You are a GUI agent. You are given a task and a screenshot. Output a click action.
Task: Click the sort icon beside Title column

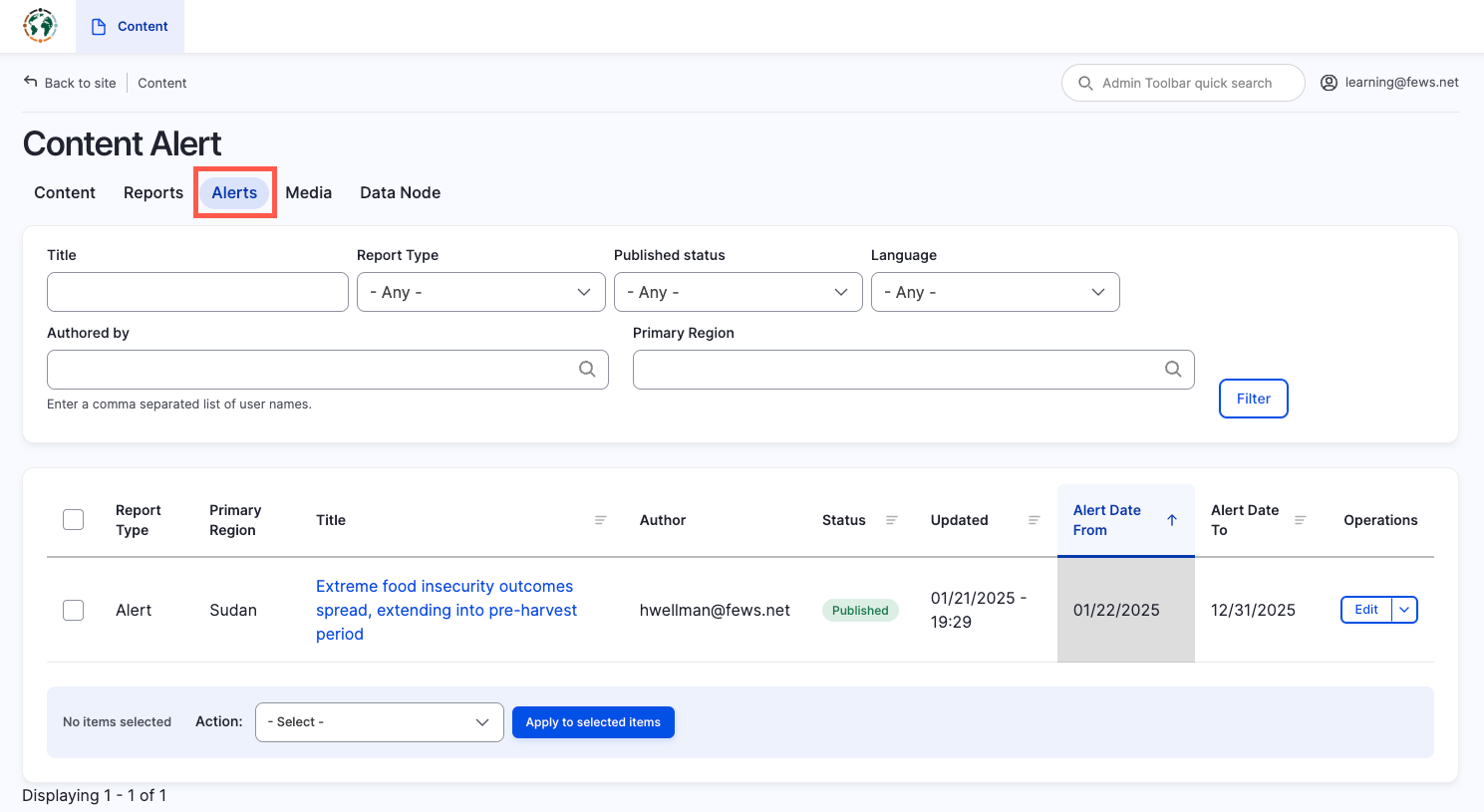[x=601, y=520]
